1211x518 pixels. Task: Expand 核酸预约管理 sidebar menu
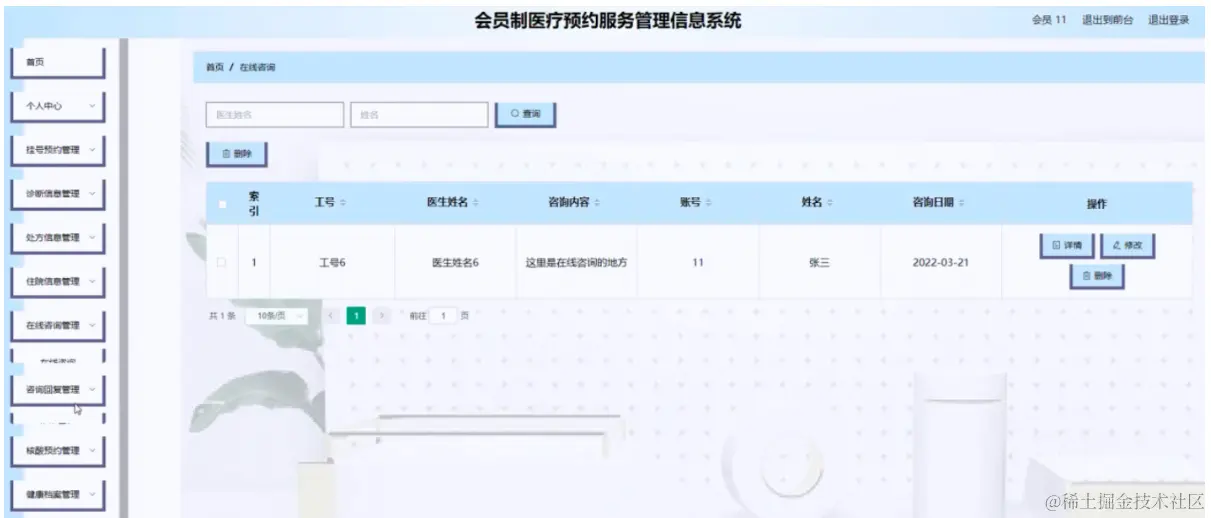(x=58, y=451)
